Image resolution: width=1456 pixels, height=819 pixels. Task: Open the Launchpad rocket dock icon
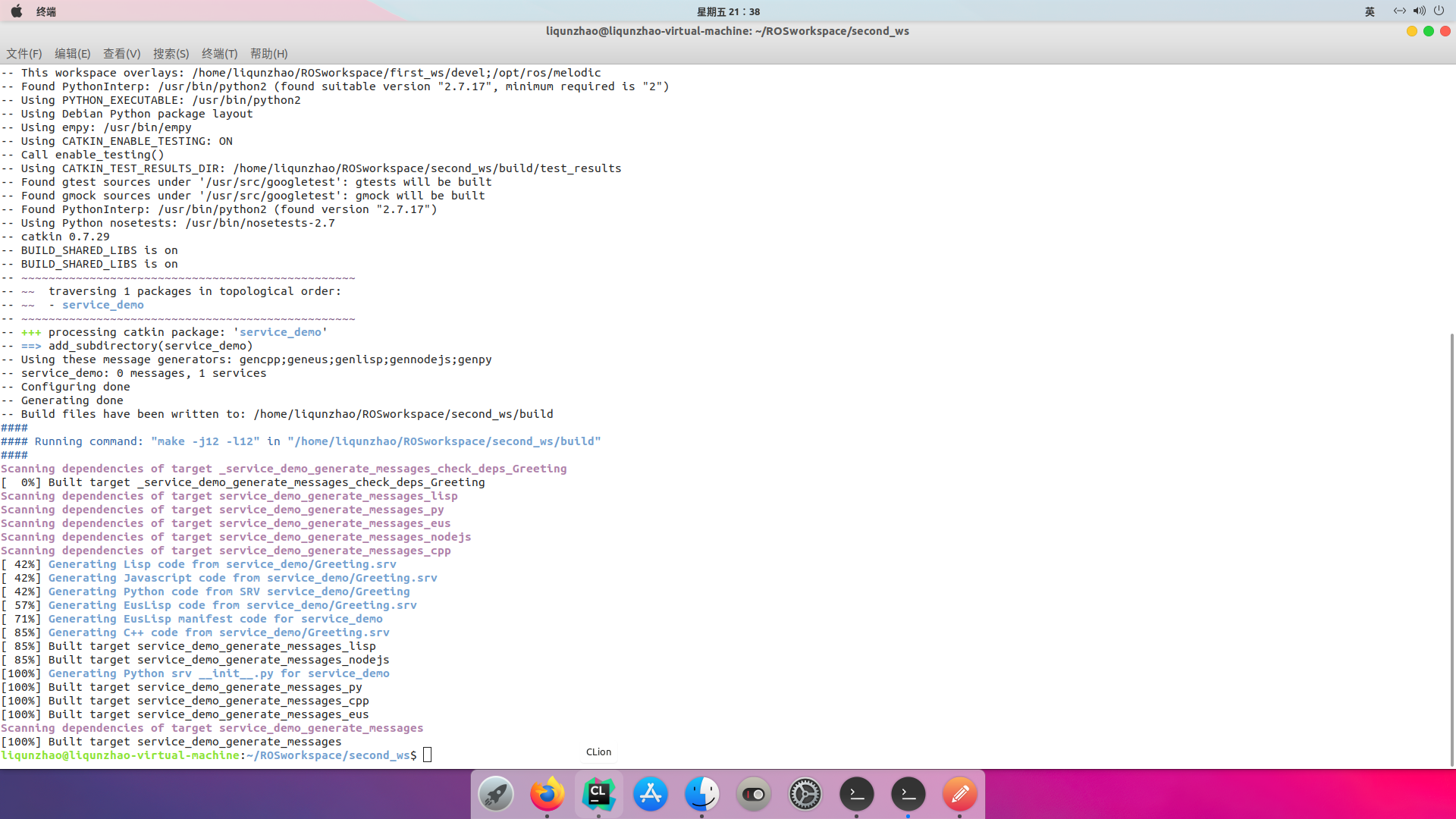pos(496,794)
